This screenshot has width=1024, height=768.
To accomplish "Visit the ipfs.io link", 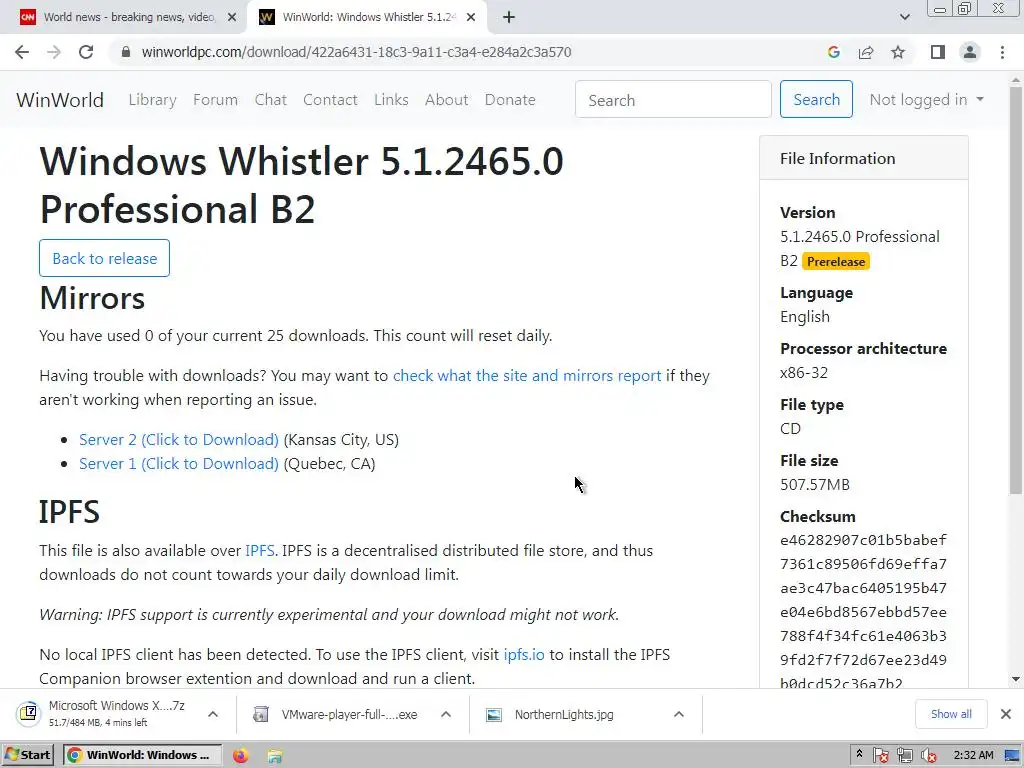I will pyautogui.click(x=524, y=654).
